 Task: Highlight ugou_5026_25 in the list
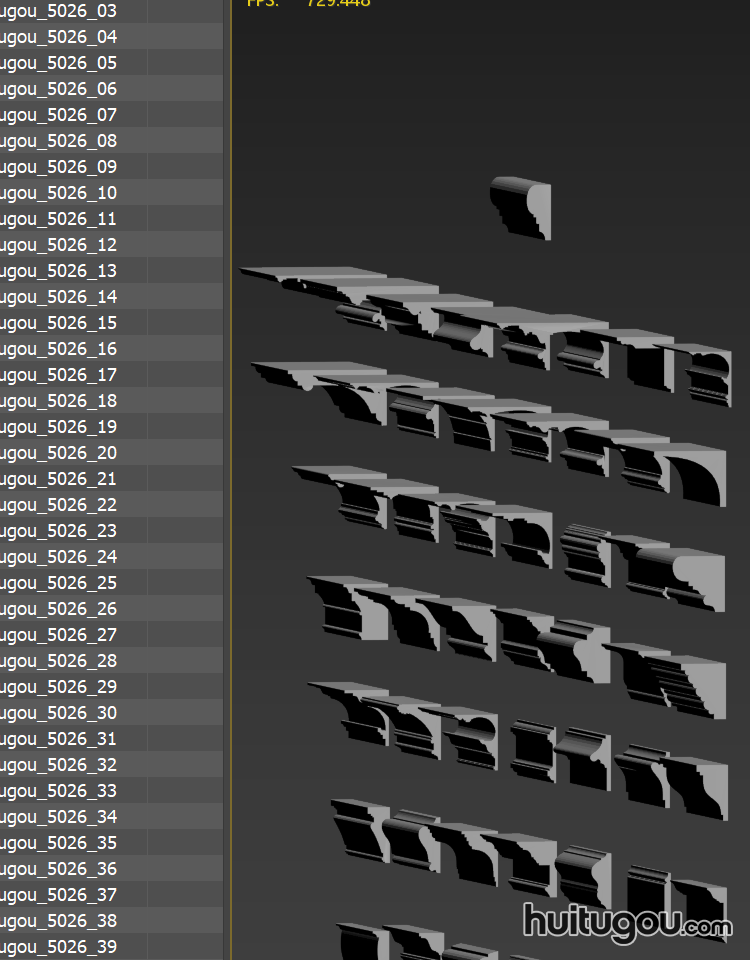(111, 583)
